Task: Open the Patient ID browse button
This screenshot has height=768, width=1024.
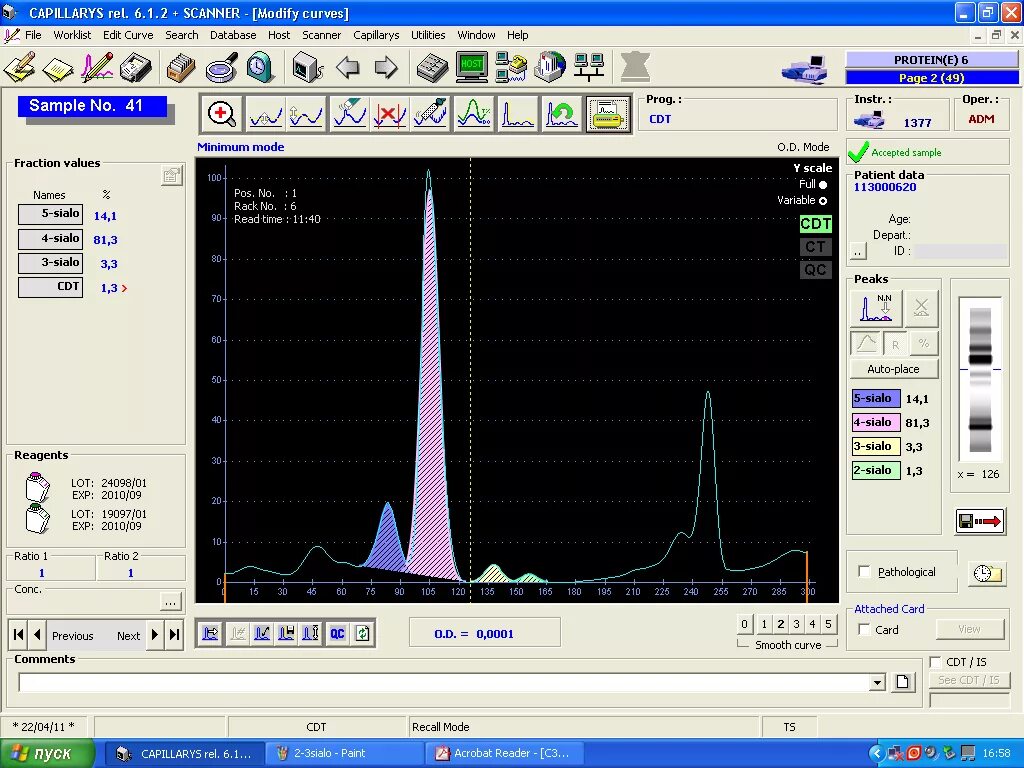Action: (857, 251)
